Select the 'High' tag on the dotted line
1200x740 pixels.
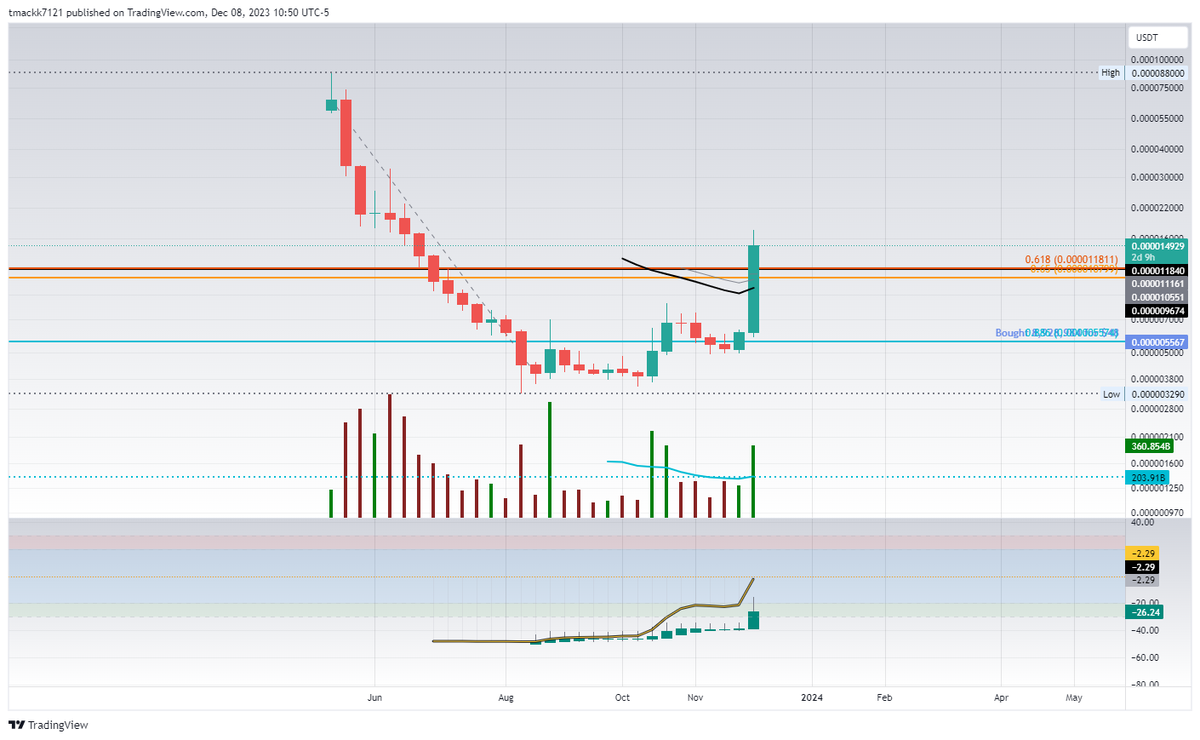[x=1110, y=73]
